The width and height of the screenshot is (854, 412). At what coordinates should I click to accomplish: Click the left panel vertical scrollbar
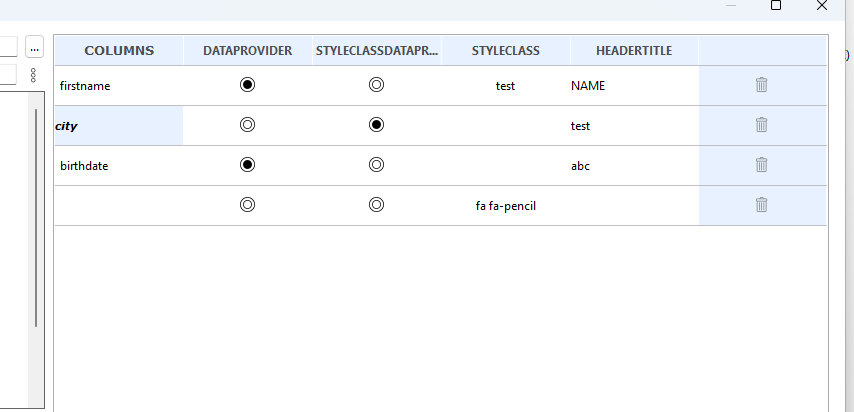tap(36, 218)
